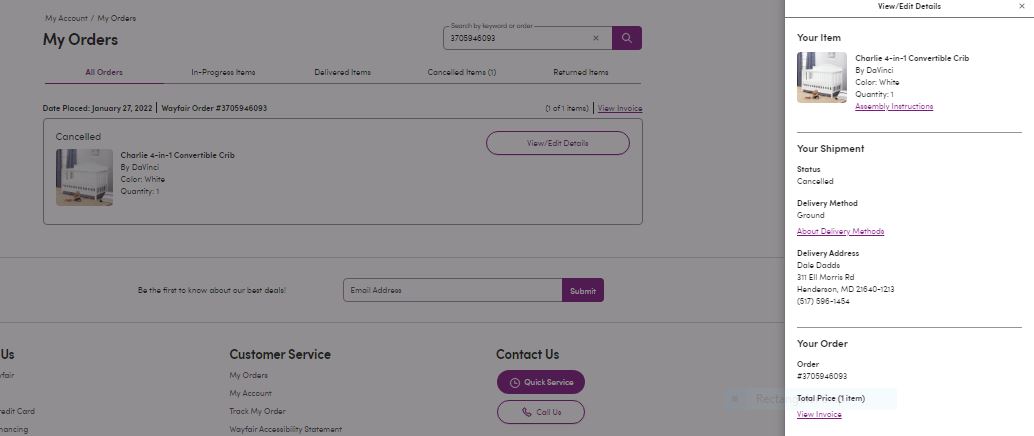The height and width of the screenshot is (436, 1034).
Task: Close the View/Edit Details panel
Action: pyautogui.click(x=1022, y=6)
